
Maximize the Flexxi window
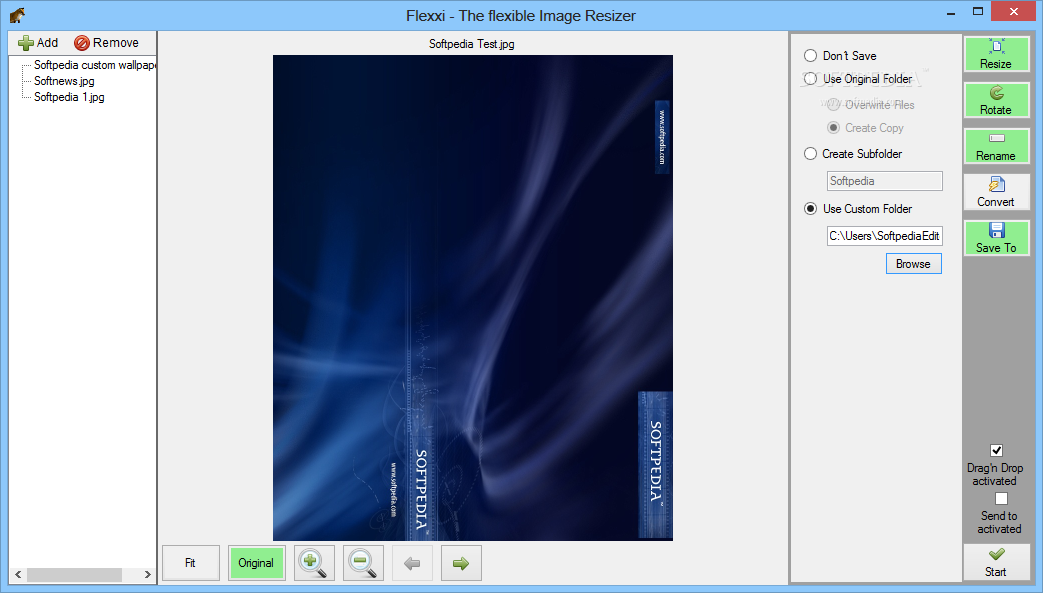point(978,11)
